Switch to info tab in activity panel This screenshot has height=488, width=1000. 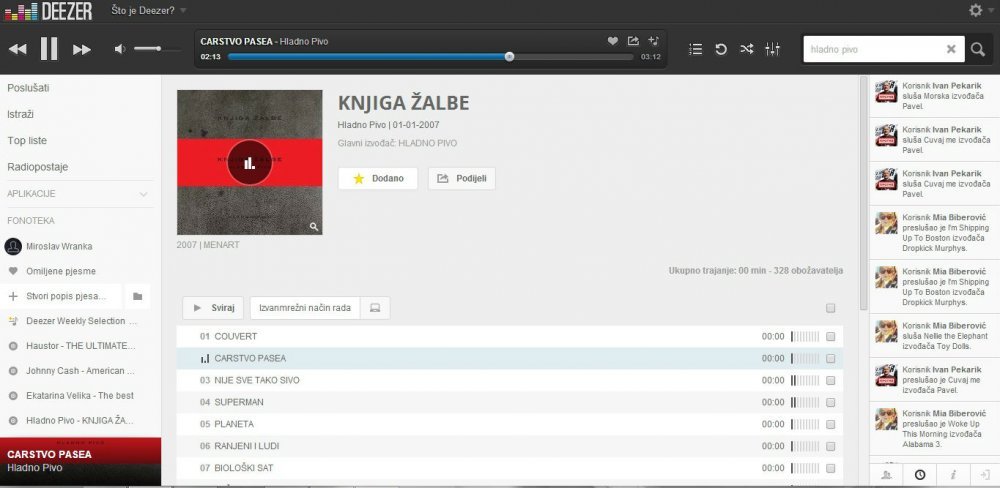pos(953,475)
